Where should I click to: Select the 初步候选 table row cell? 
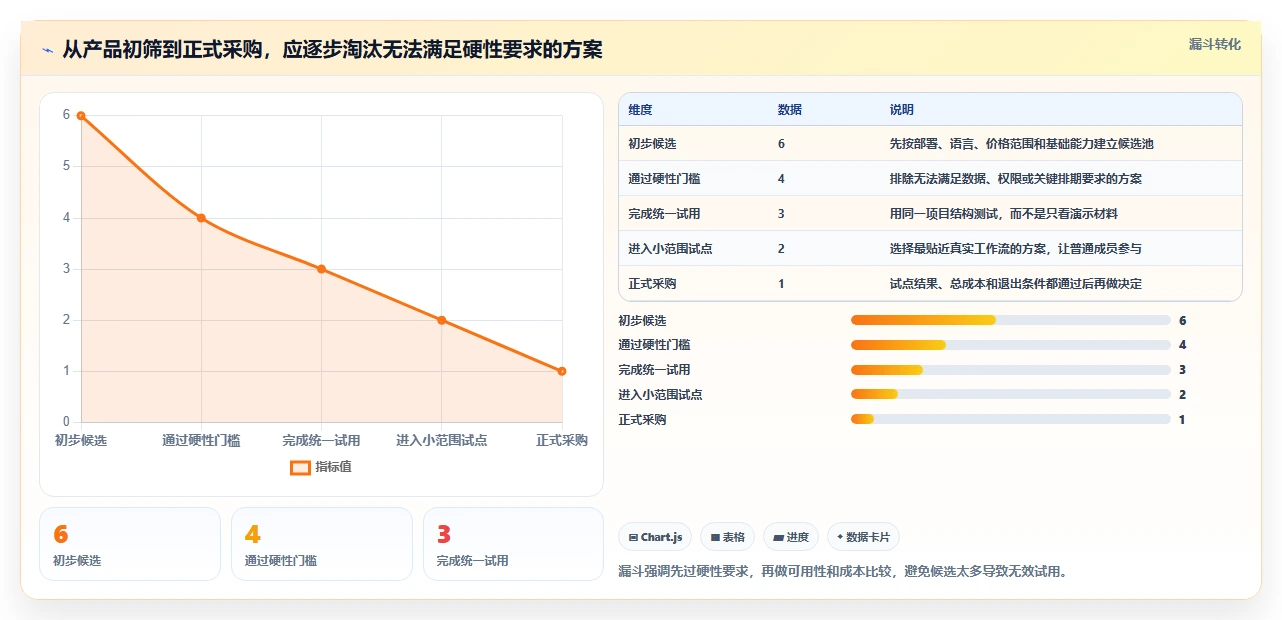tap(652, 144)
